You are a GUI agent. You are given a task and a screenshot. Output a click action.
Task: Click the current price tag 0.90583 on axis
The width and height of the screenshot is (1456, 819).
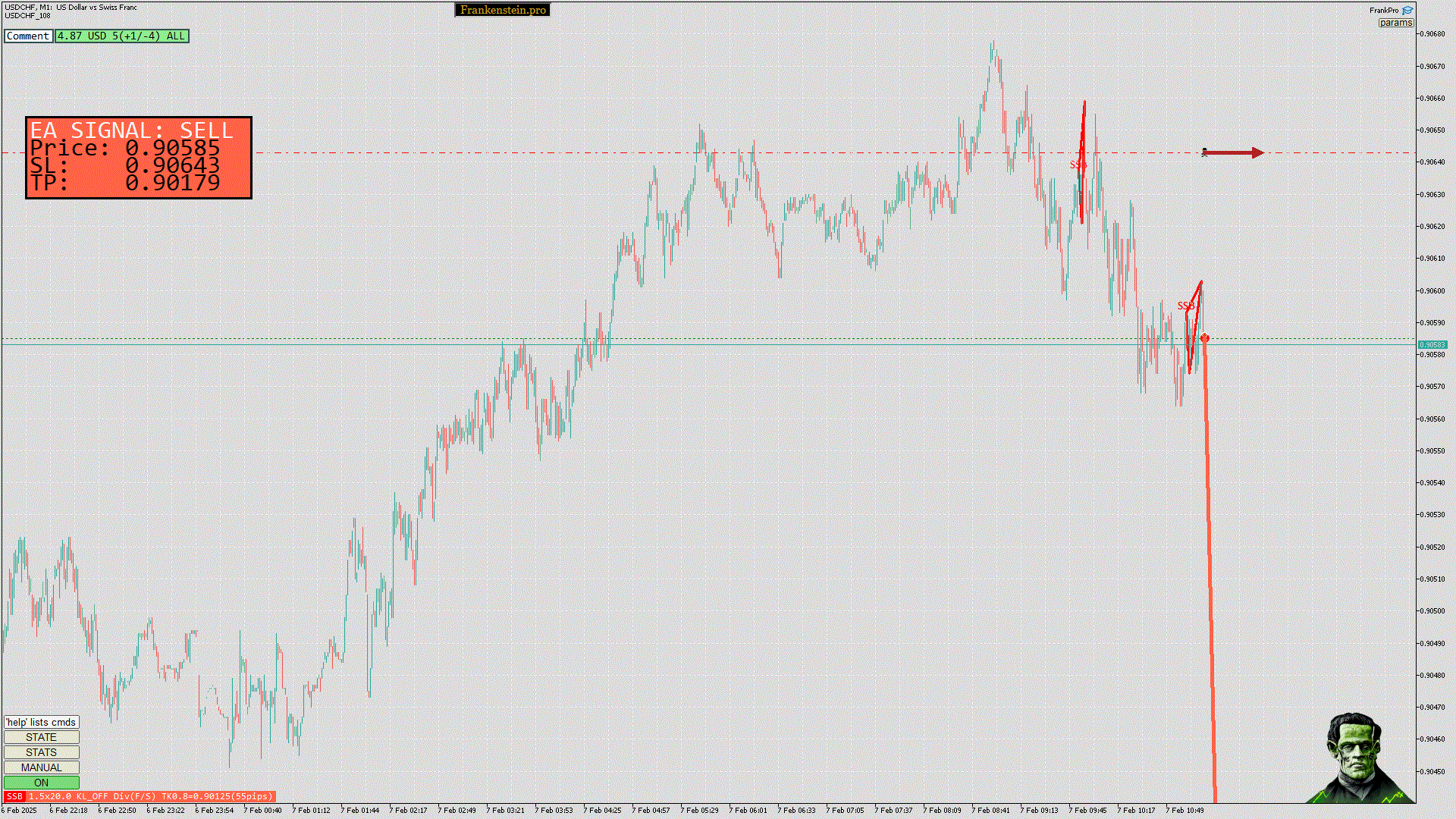pos(1432,345)
